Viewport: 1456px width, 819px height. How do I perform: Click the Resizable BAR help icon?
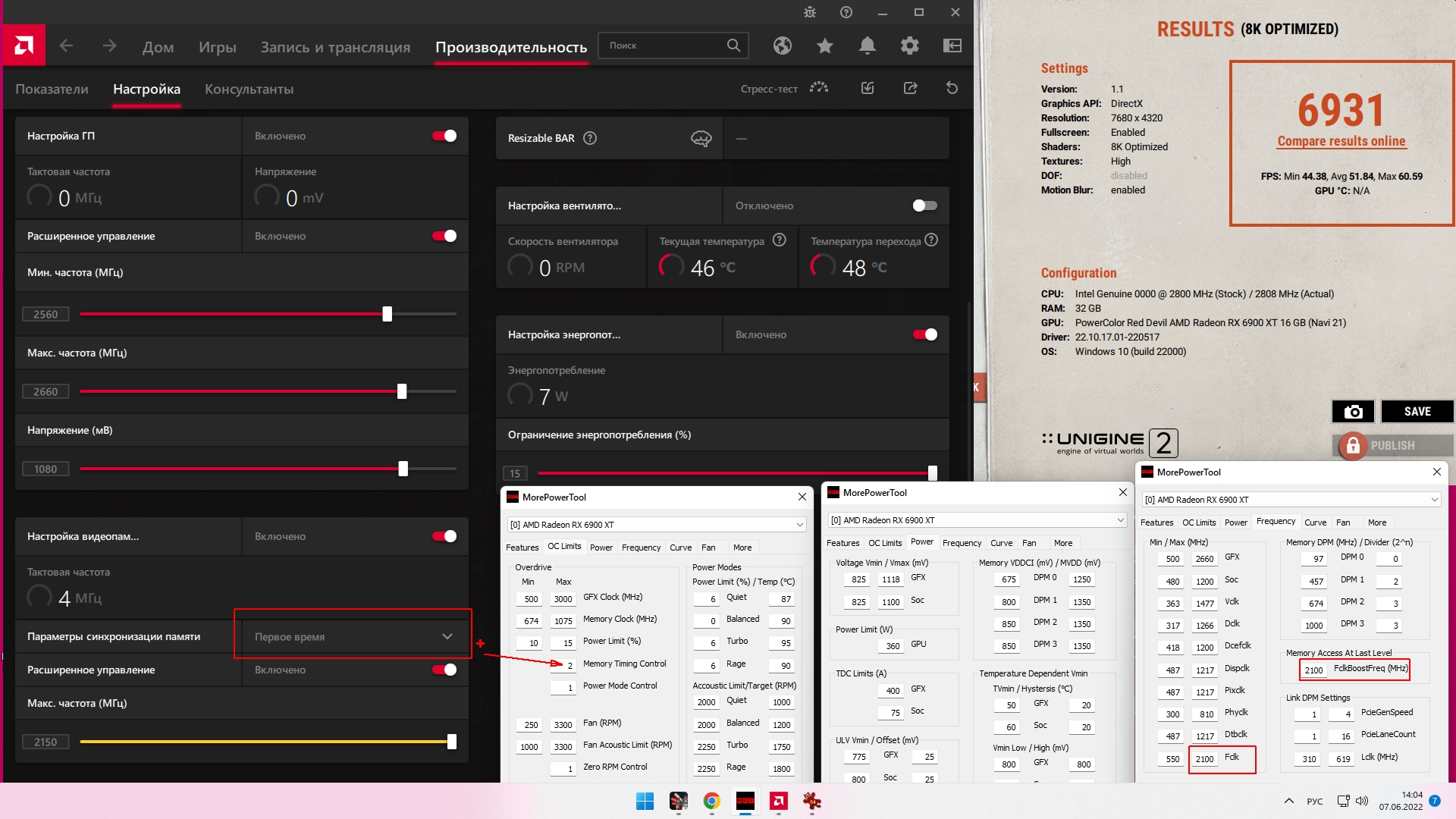[590, 138]
